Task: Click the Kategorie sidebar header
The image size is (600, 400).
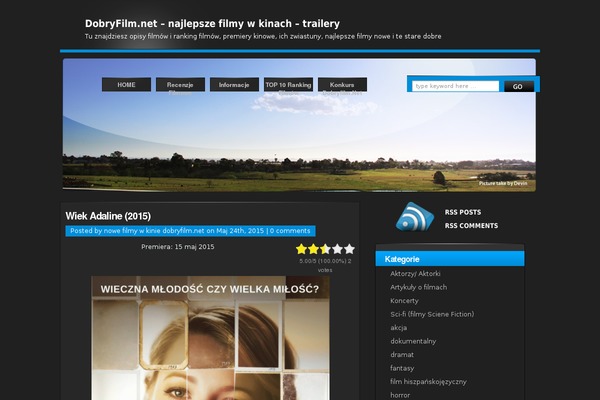Action: (x=450, y=259)
